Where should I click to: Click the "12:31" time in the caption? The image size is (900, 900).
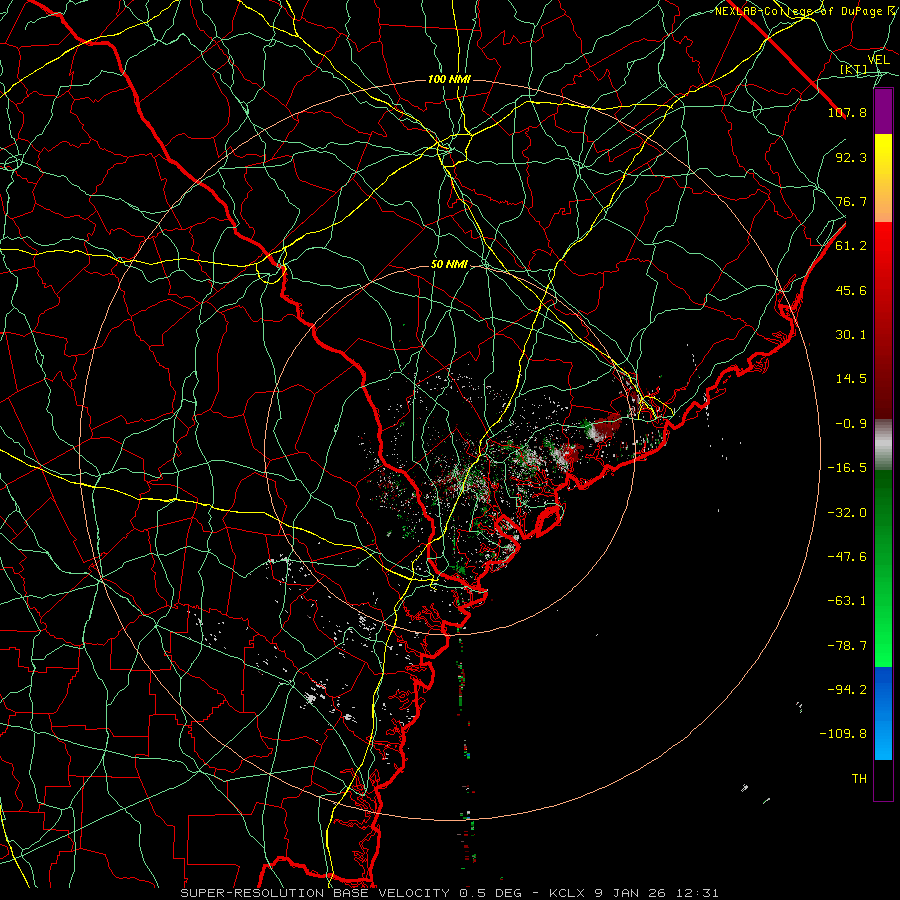coord(699,893)
